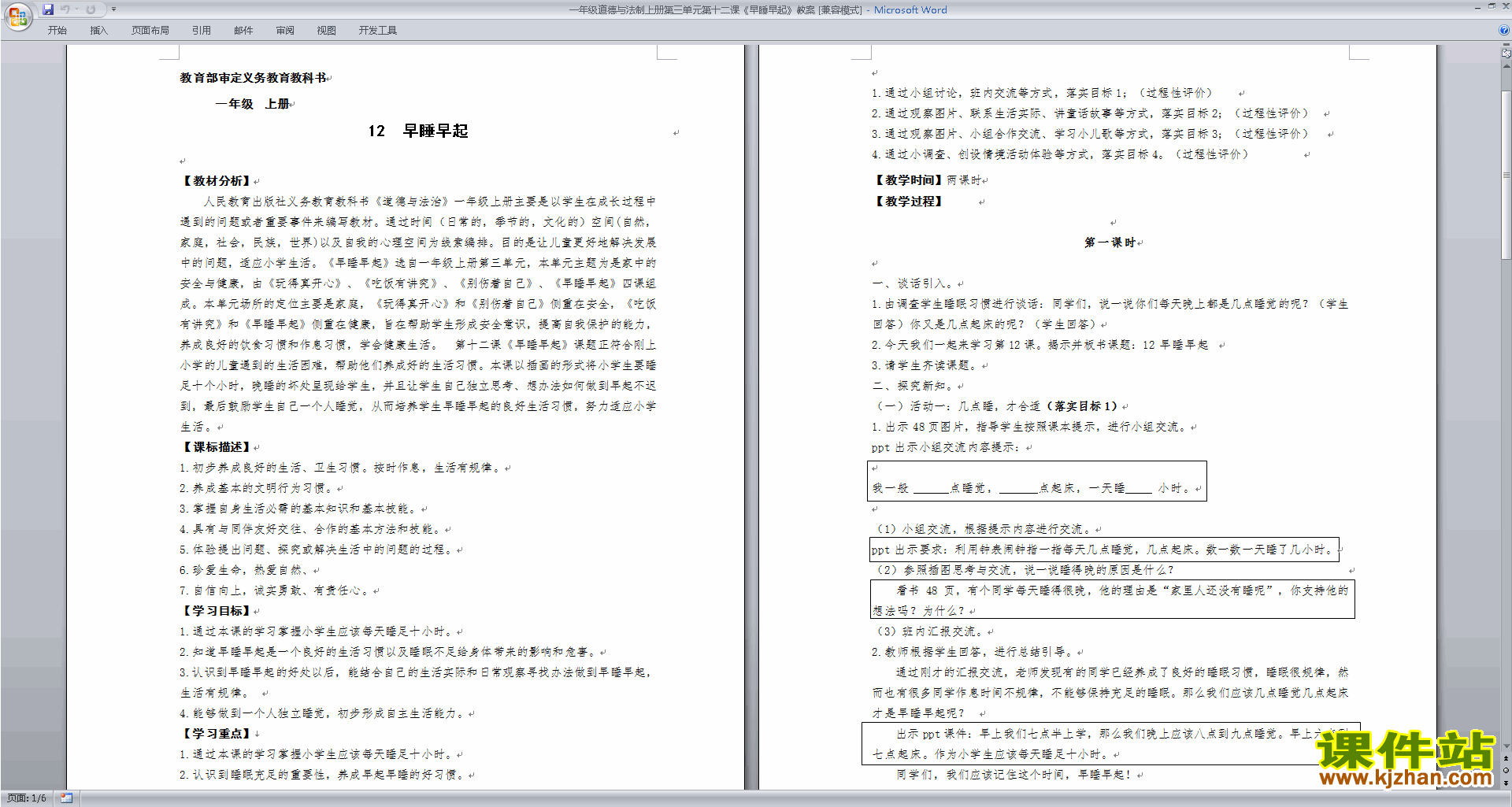Click the line 7.自信向上，诚实勇敢、有责任心。
This screenshot has height=807, width=1512.
point(276,590)
